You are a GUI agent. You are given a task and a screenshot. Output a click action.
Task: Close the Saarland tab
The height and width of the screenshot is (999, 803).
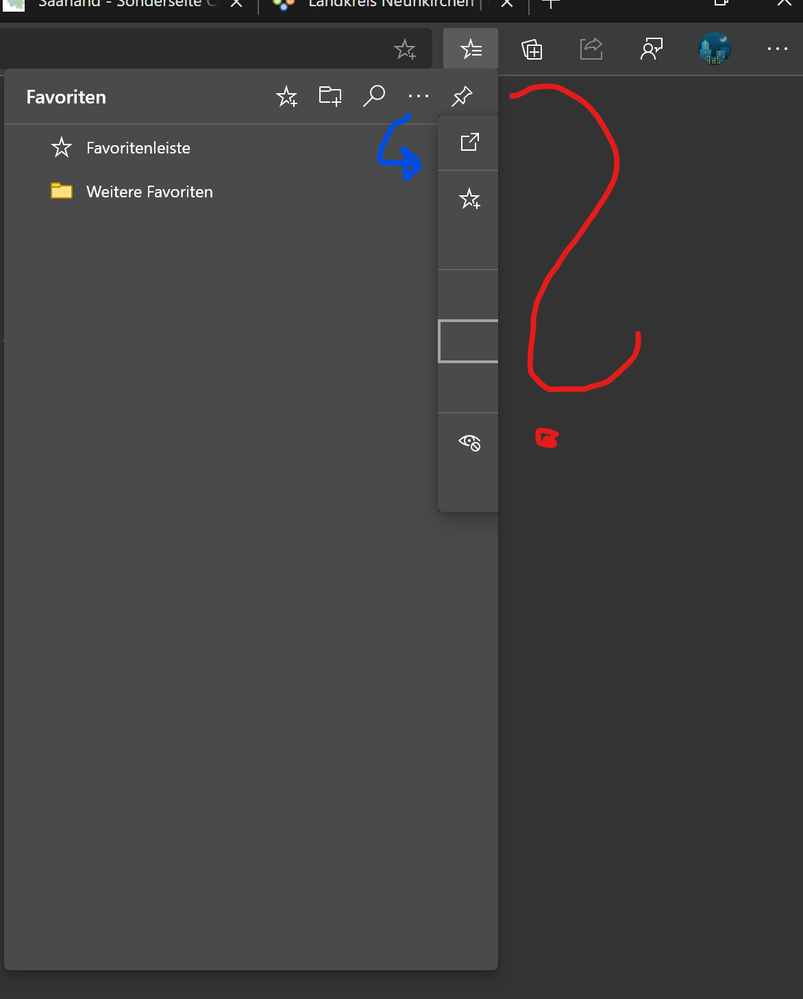(236, 3)
